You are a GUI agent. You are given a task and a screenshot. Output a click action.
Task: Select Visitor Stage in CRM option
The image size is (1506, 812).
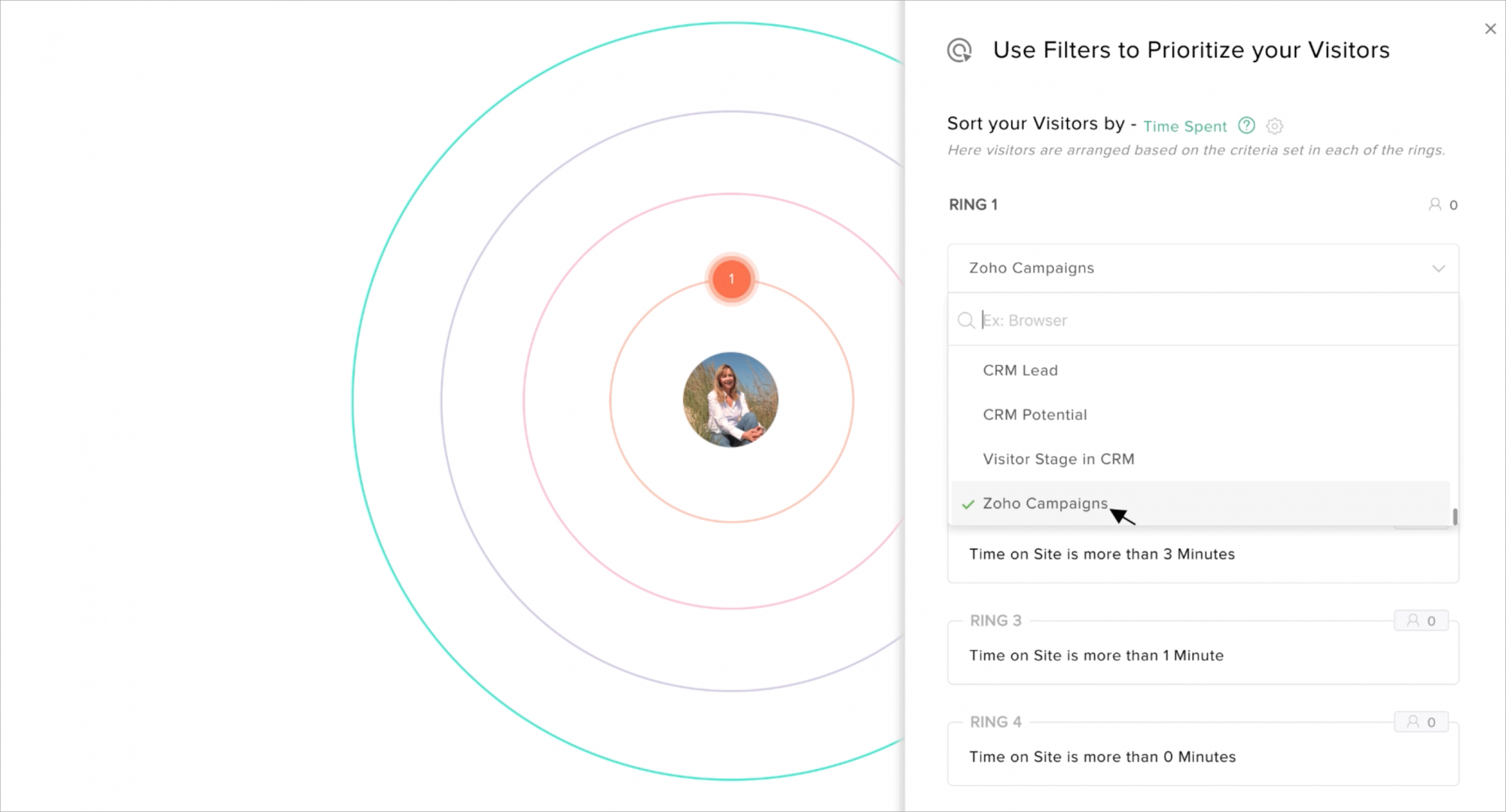point(1058,459)
